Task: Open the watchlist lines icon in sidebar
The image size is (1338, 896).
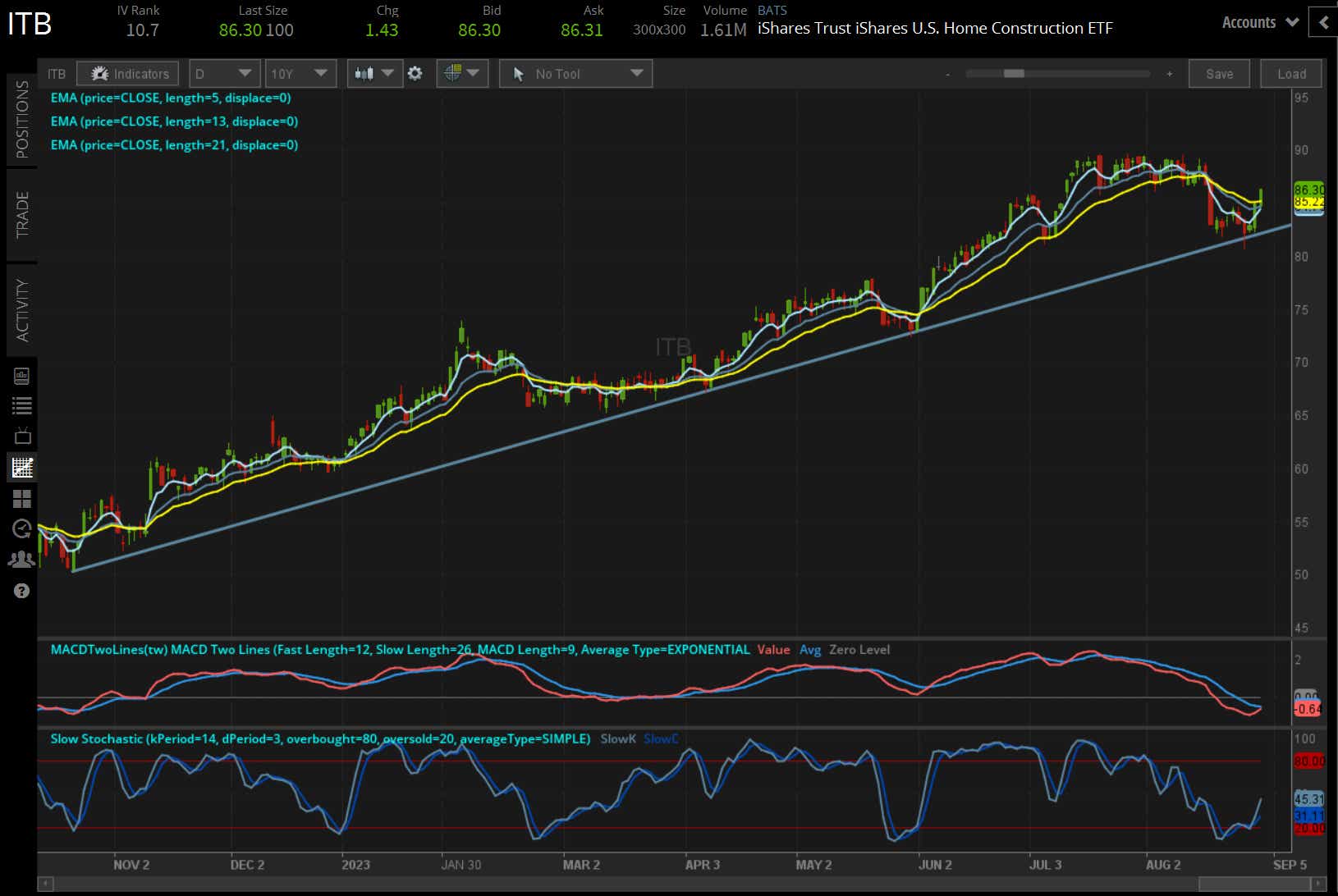Action: [x=22, y=405]
